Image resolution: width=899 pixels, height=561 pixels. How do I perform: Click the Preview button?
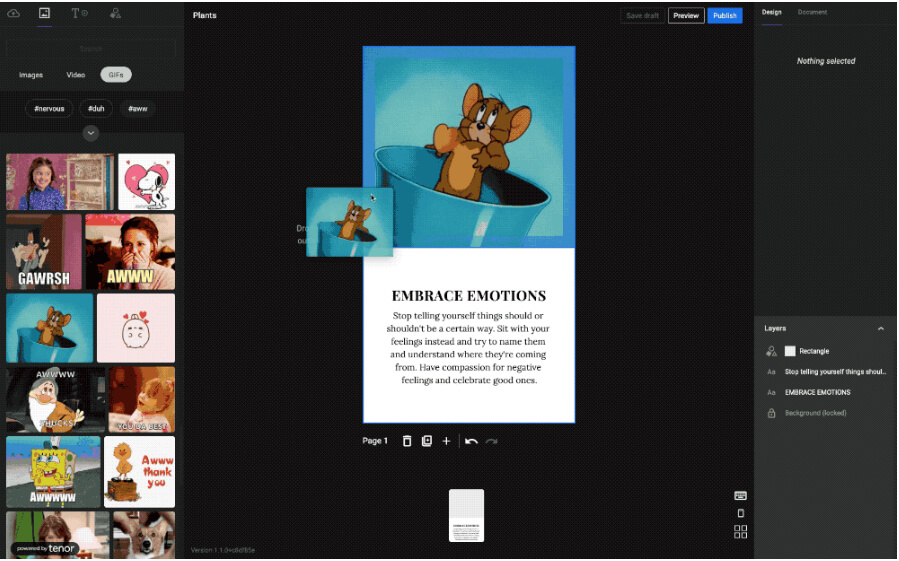tap(686, 15)
